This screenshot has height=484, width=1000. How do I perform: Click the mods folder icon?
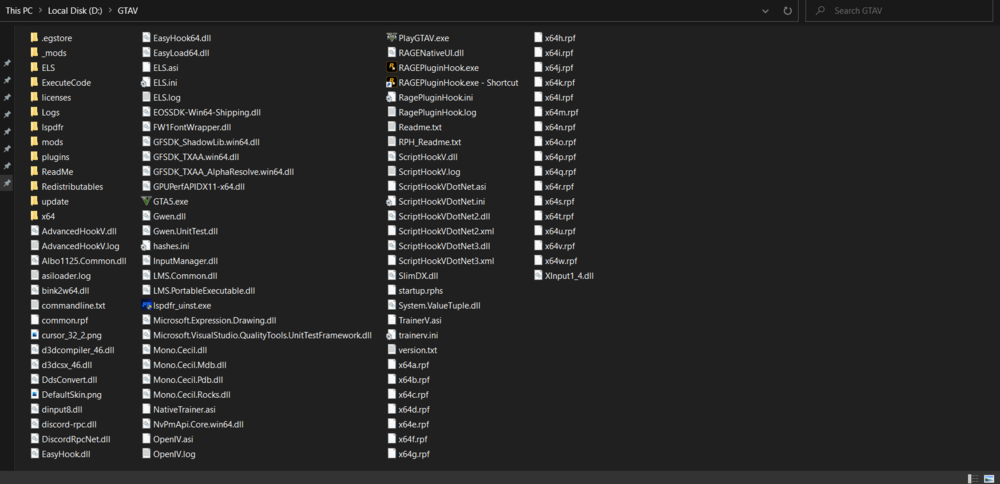point(35,142)
